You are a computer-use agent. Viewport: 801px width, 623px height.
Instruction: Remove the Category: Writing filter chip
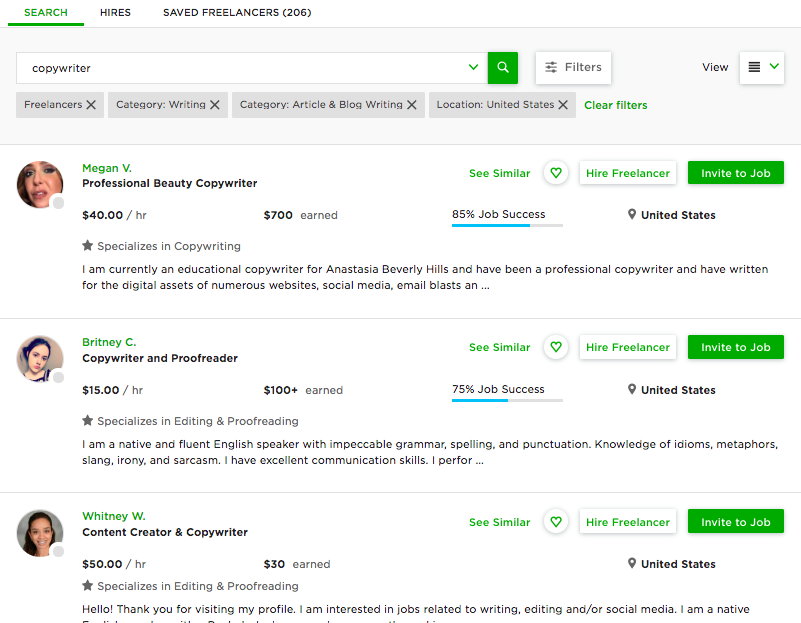(x=215, y=105)
